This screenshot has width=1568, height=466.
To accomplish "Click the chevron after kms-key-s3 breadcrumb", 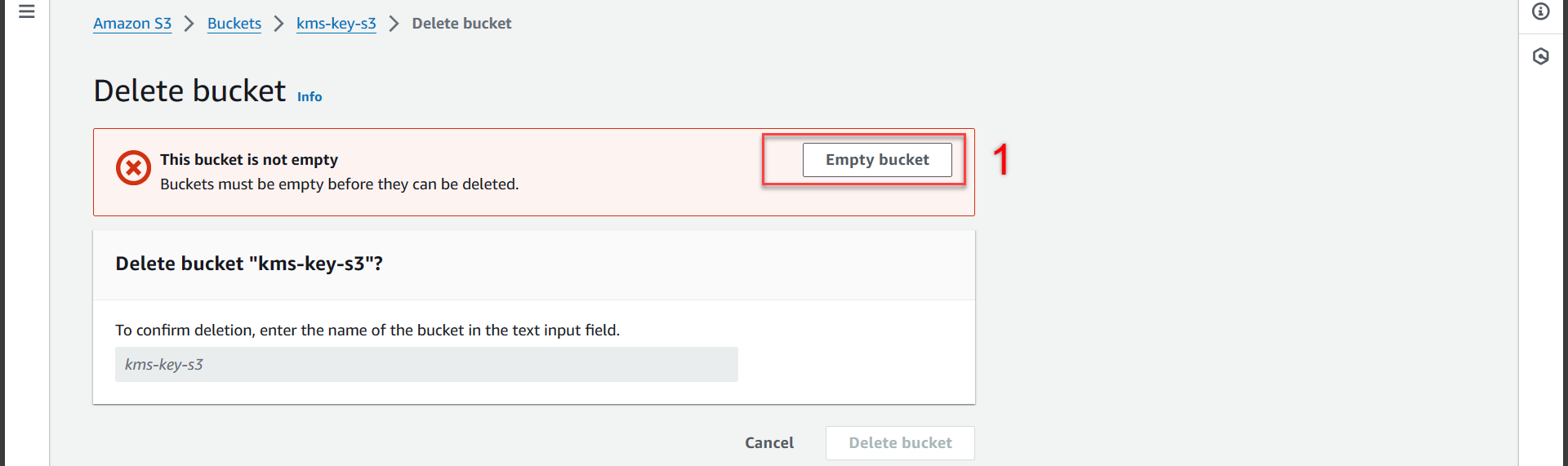I will coord(394,24).
